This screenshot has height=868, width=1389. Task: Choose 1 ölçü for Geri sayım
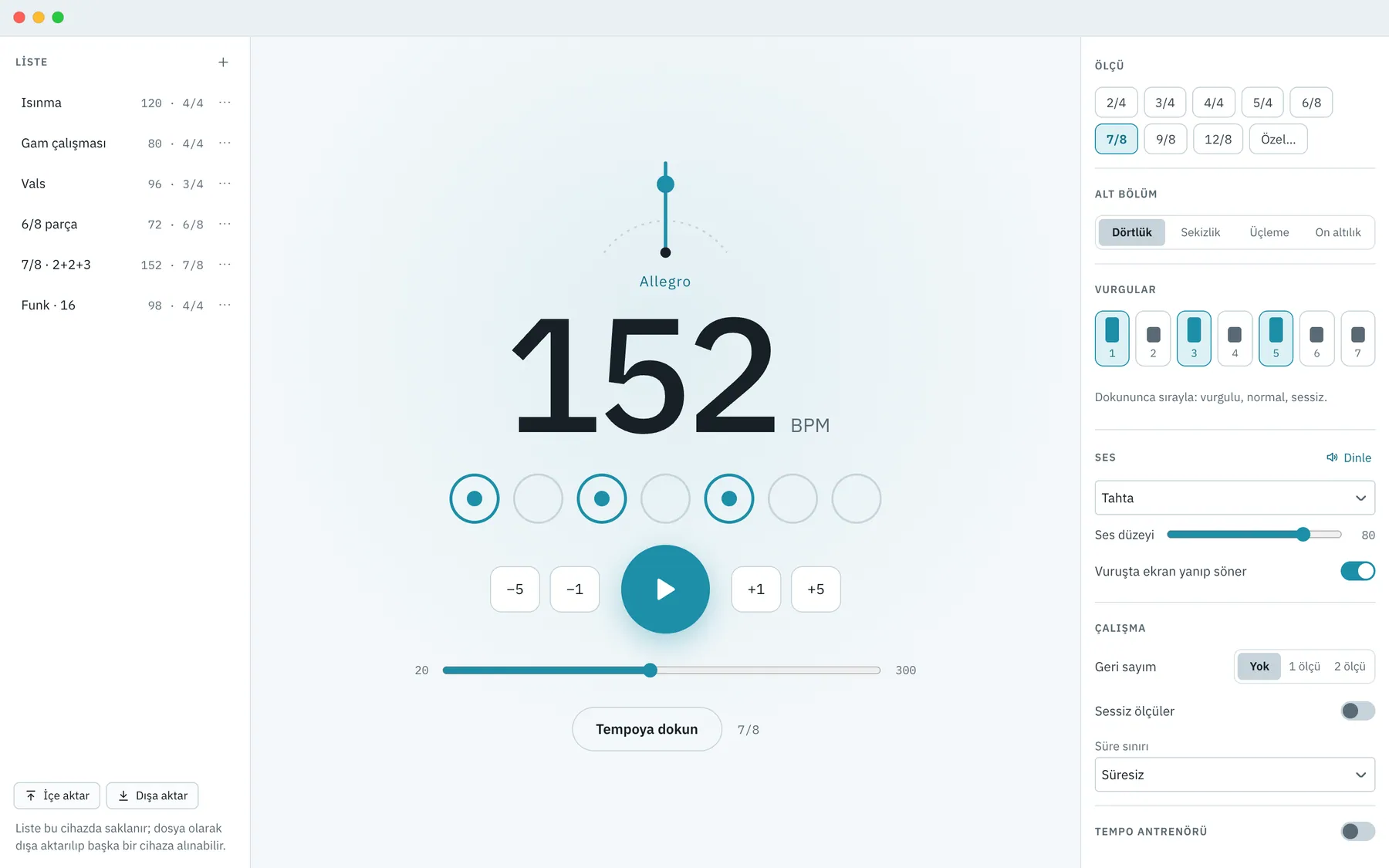[1304, 667]
